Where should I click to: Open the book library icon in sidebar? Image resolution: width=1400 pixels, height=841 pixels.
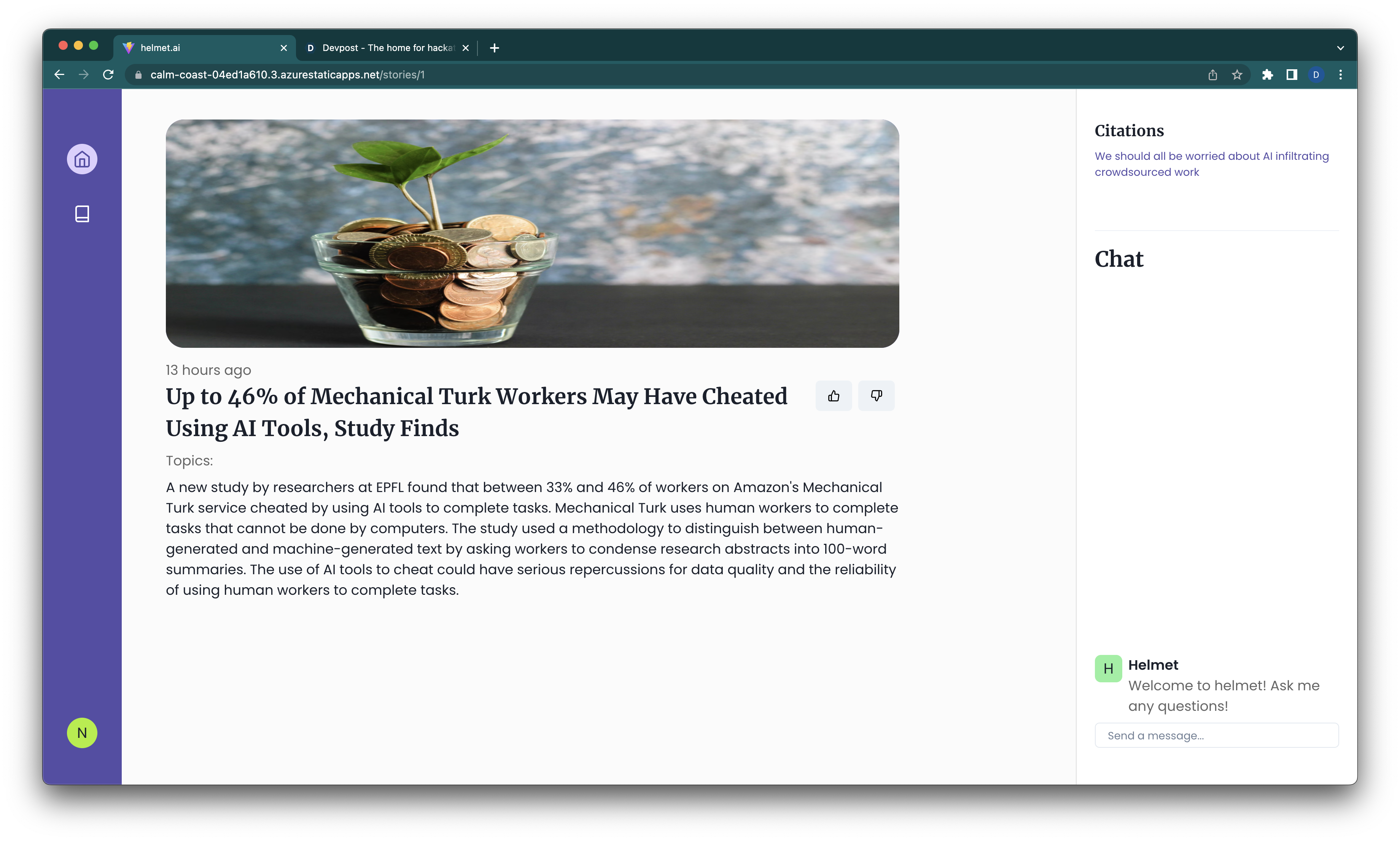click(x=82, y=213)
